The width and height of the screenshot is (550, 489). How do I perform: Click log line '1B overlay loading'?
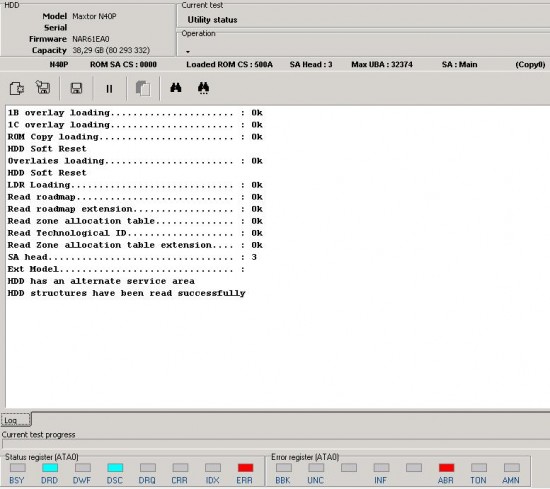pyautogui.click(x=135, y=113)
